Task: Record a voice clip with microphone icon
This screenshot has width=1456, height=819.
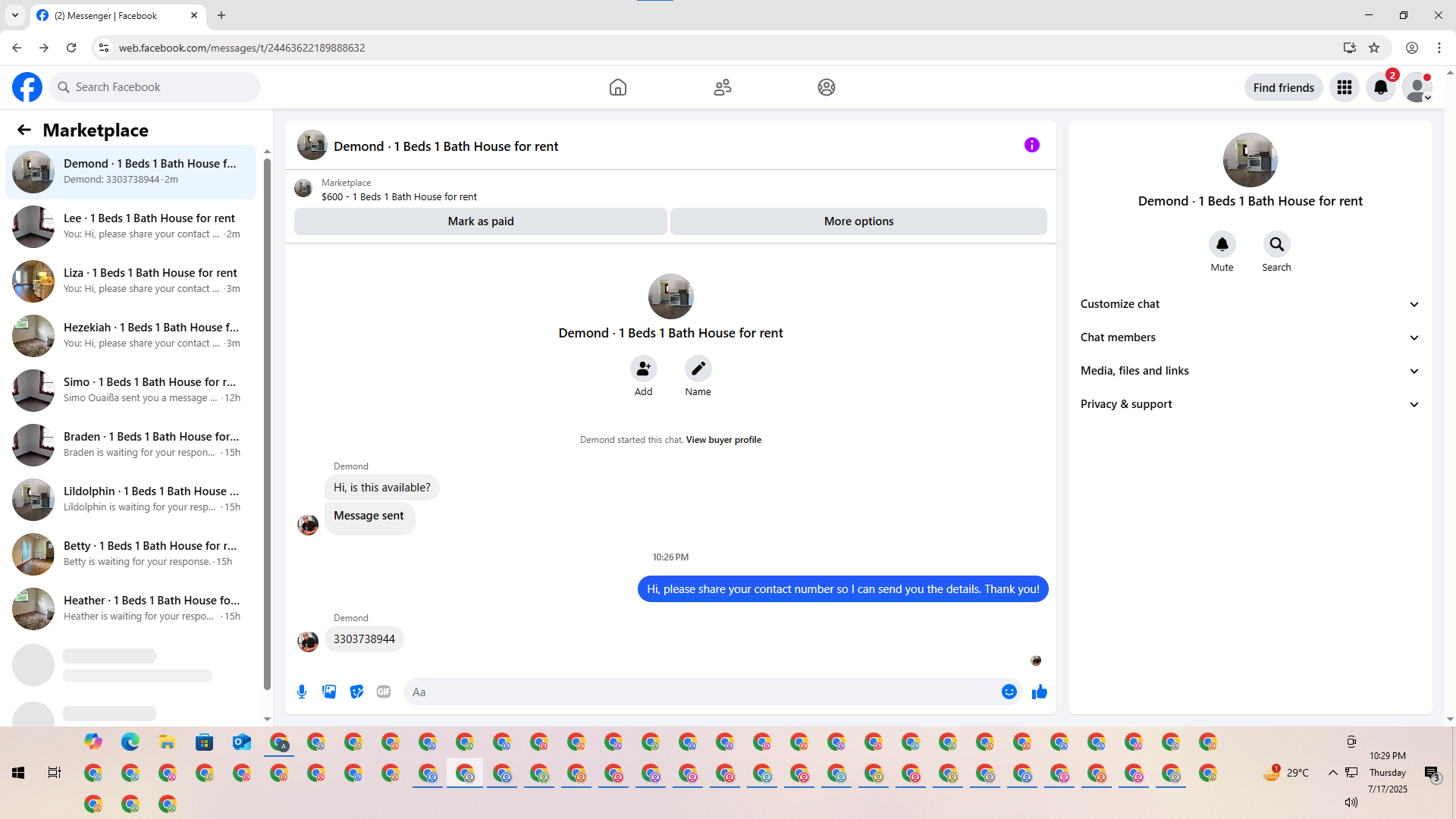Action: pos(302,692)
